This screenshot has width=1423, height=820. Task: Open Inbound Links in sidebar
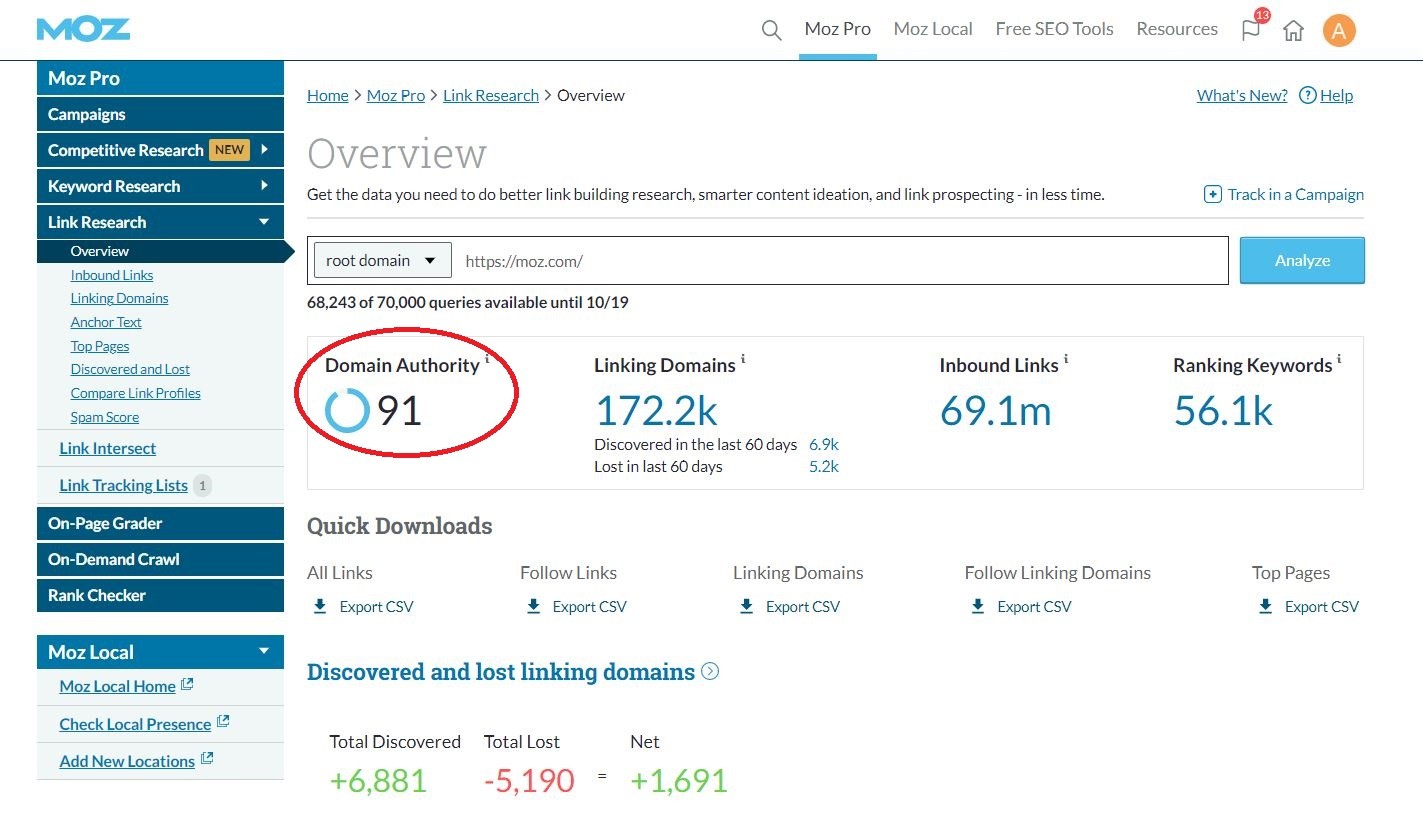[112, 275]
